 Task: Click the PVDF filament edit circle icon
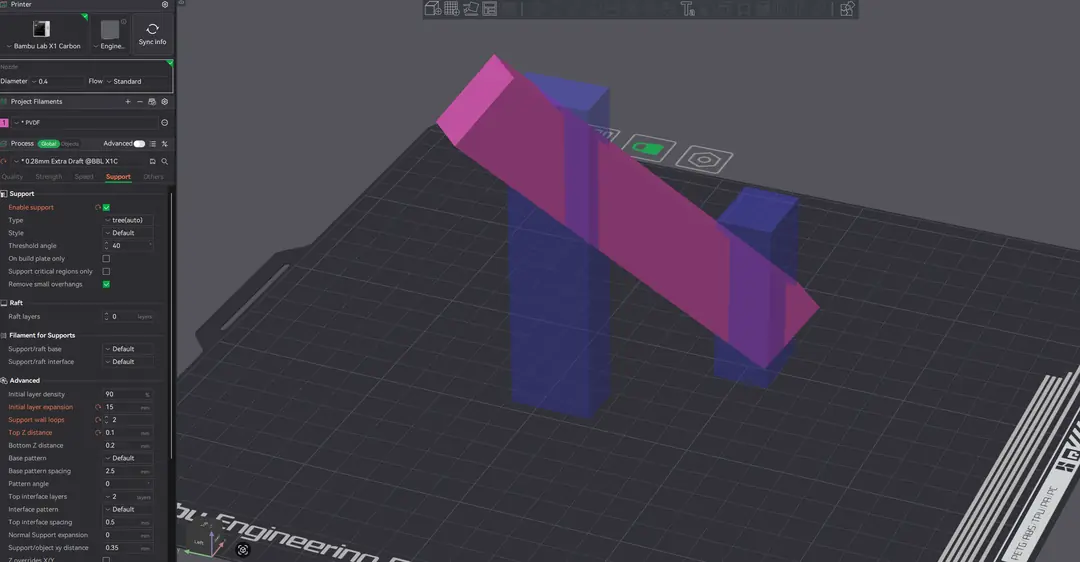point(165,123)
